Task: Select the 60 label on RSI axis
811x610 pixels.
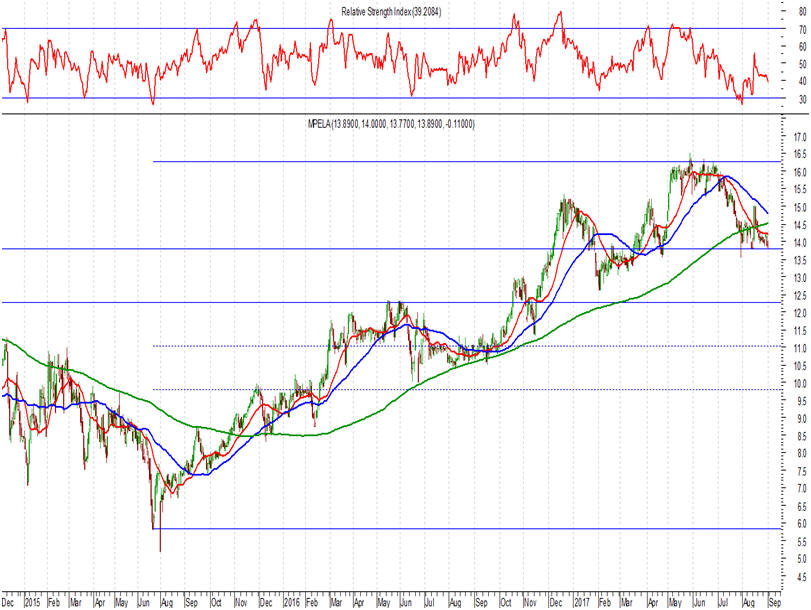Action: tap(802, 46)
